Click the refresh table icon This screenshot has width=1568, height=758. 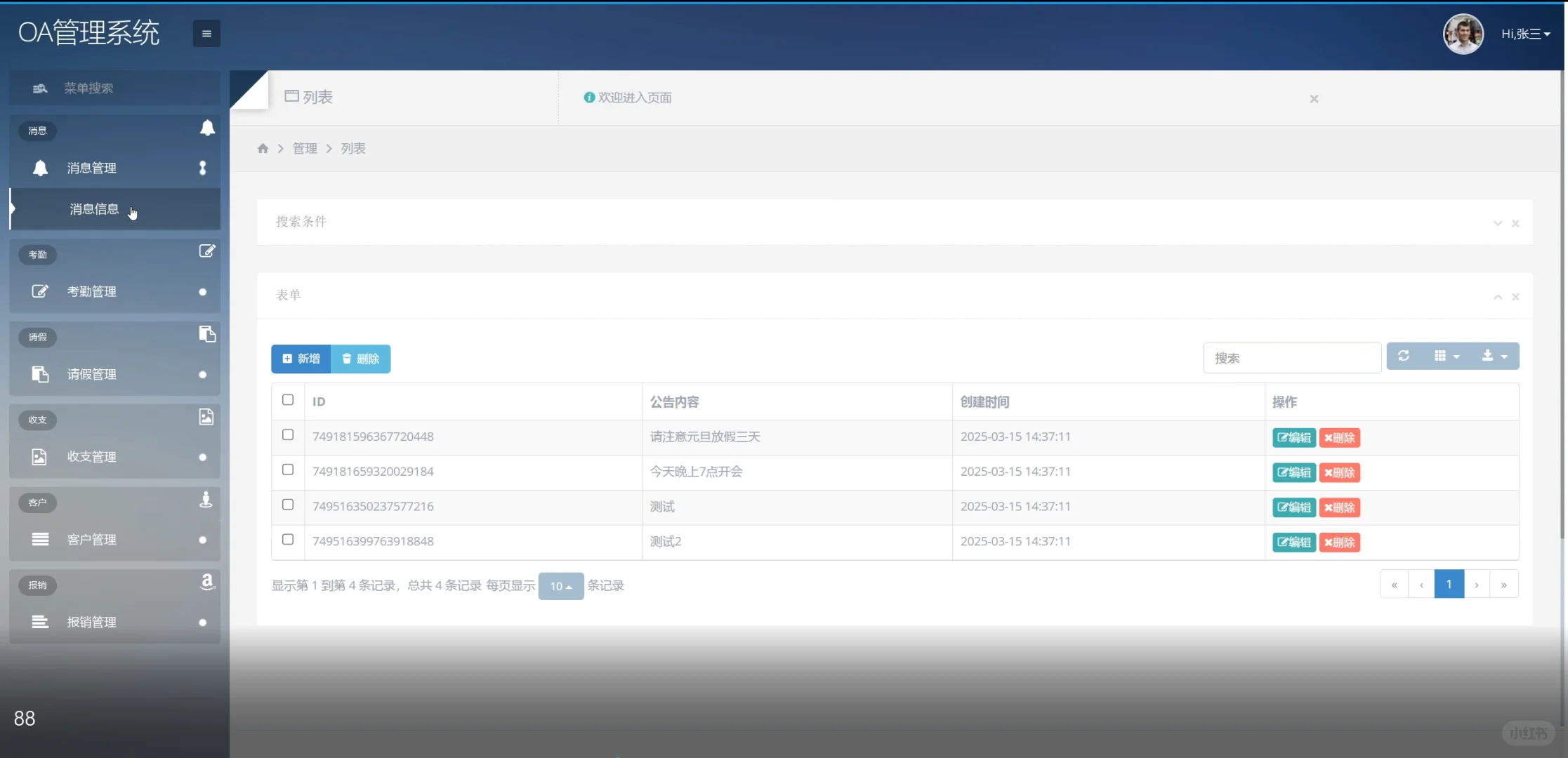click(x=1403, y=356)
